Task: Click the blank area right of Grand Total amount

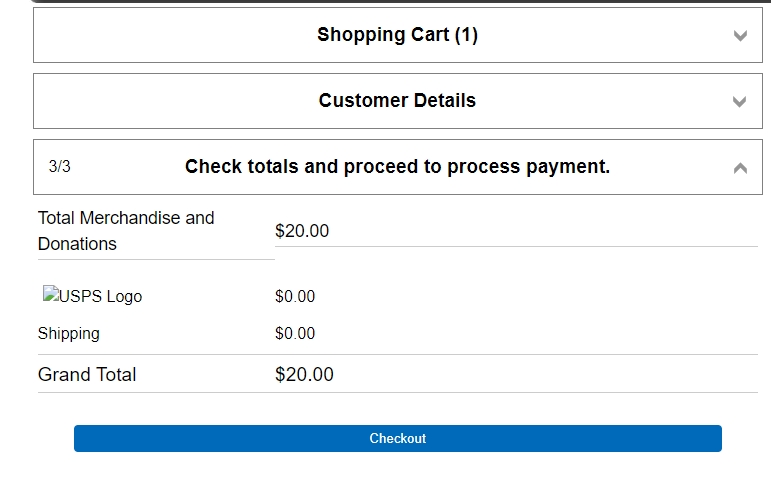Action: pyautogui.click(x=540, y=375)
